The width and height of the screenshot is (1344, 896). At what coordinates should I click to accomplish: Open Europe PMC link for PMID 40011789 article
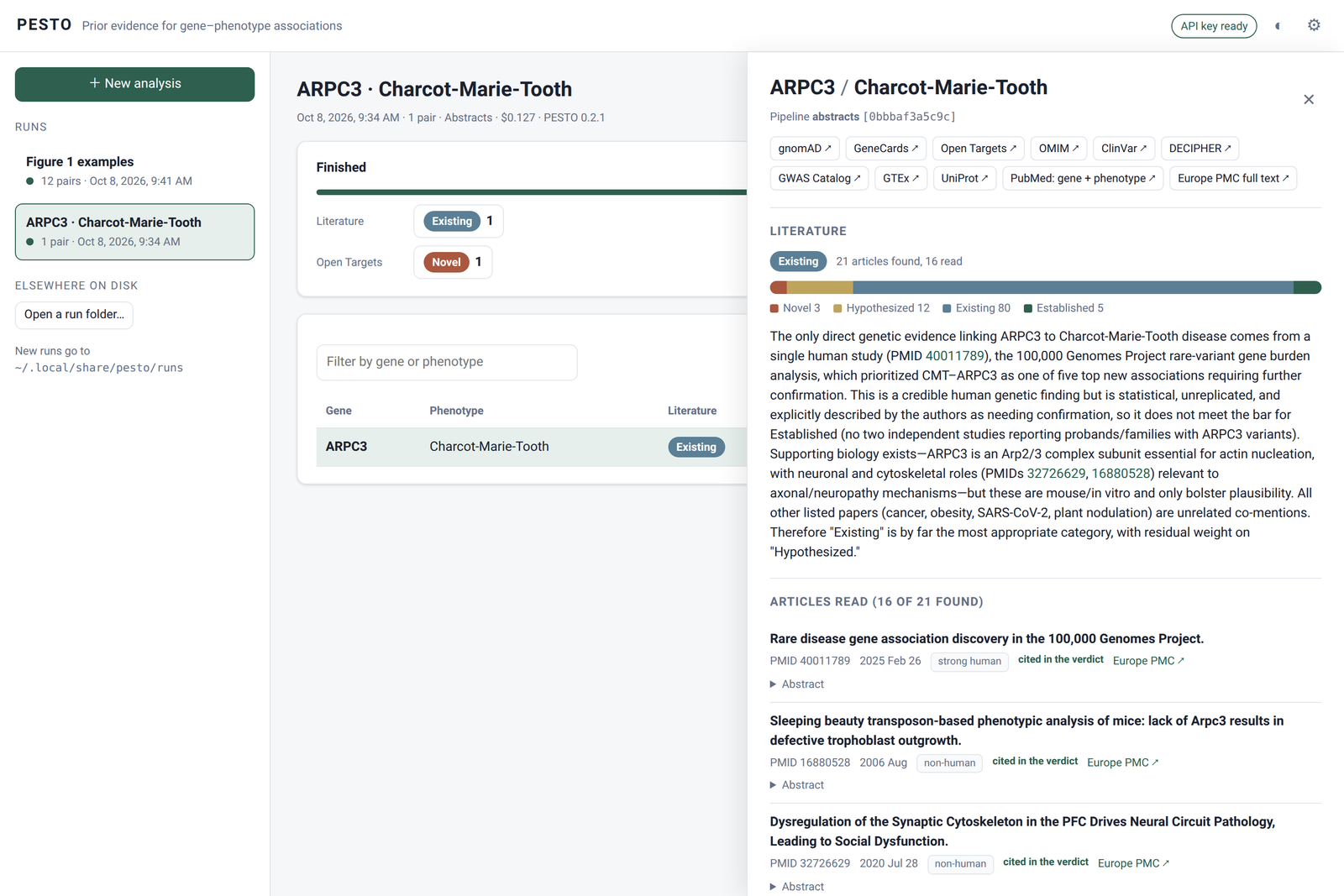[x=1148, y=661]
